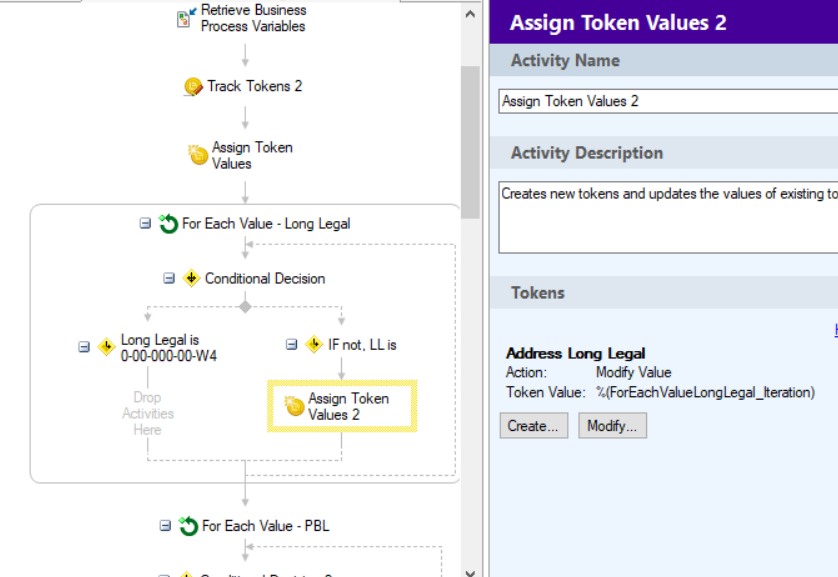Screen dimensions: 838x577
Task: Click the Track Tokens 2 activity icon
Action: pyautogui.click(x=193, y=87)
